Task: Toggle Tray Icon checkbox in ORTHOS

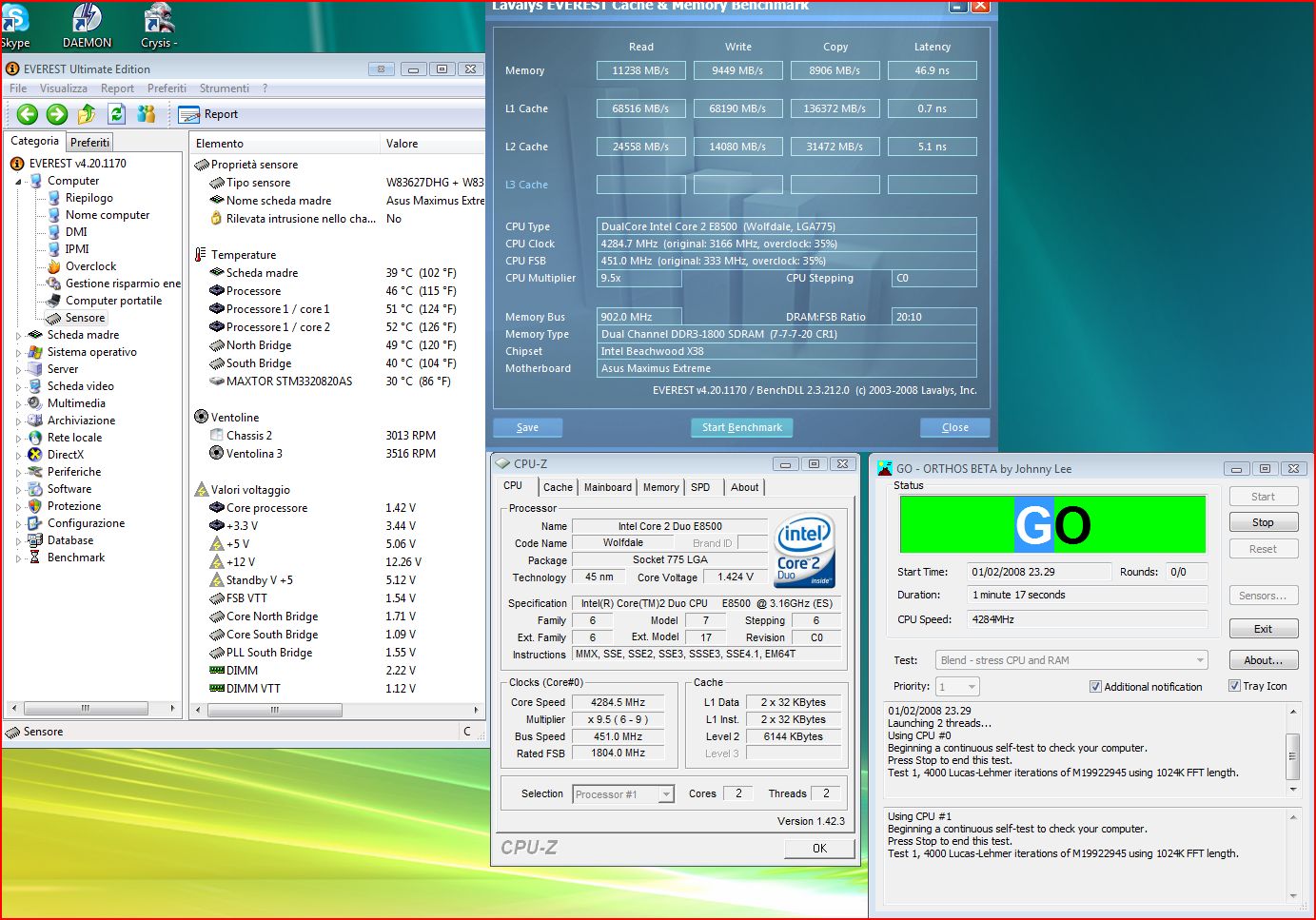Action: (1234, 686)
